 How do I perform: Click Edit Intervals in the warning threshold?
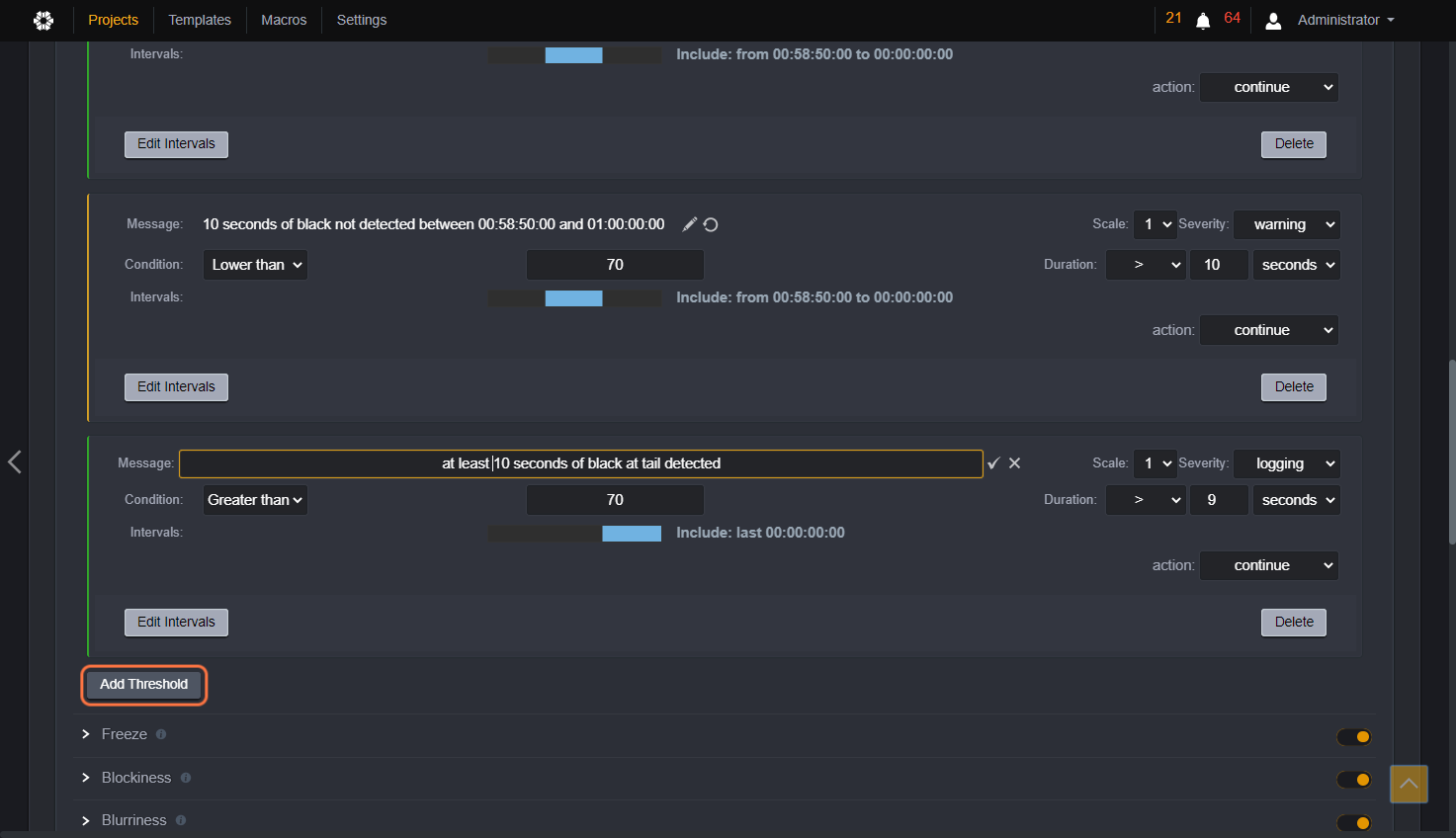(x=176, y=387)
